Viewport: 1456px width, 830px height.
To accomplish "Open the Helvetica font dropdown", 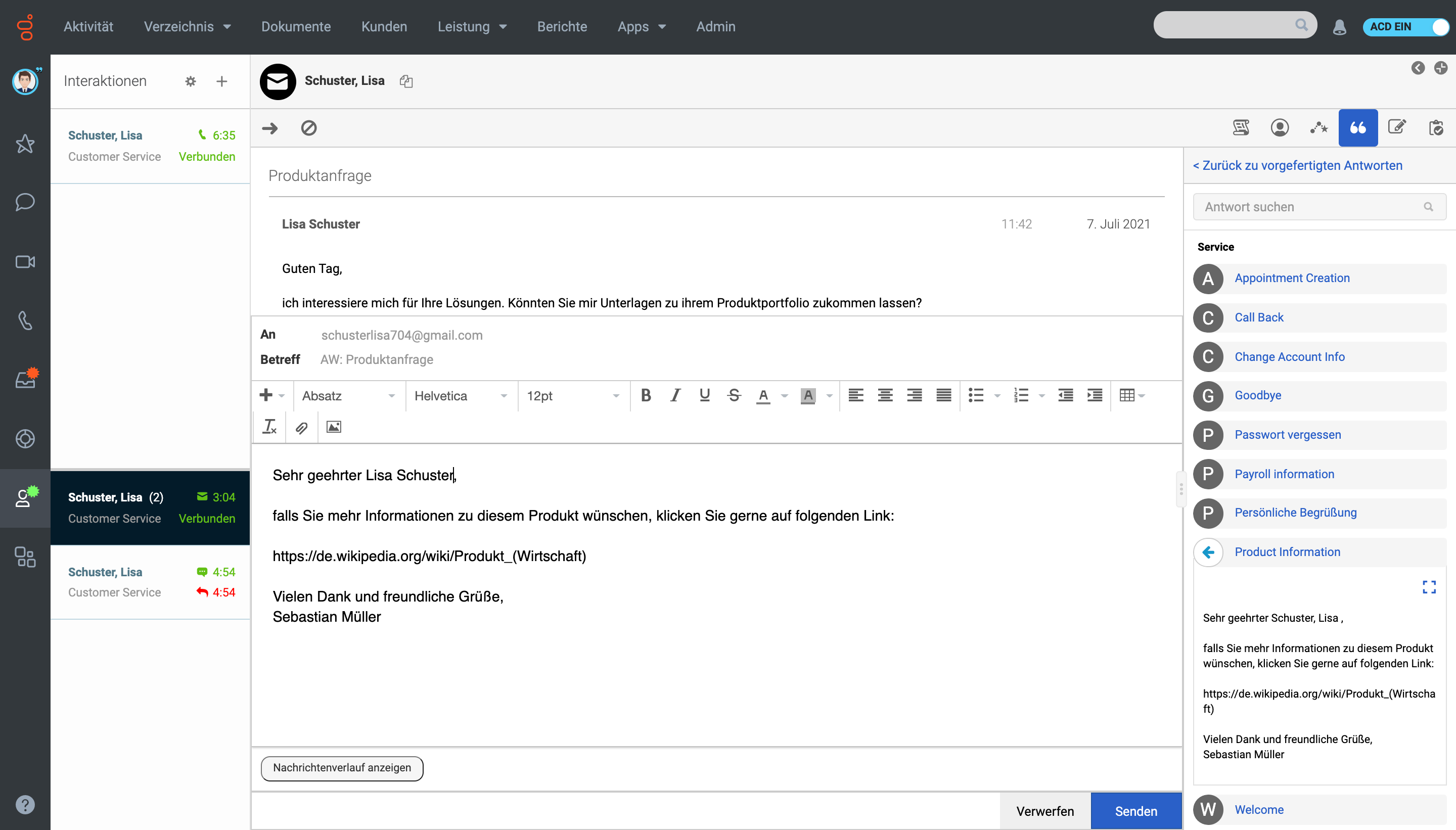I will coord(460,396).
